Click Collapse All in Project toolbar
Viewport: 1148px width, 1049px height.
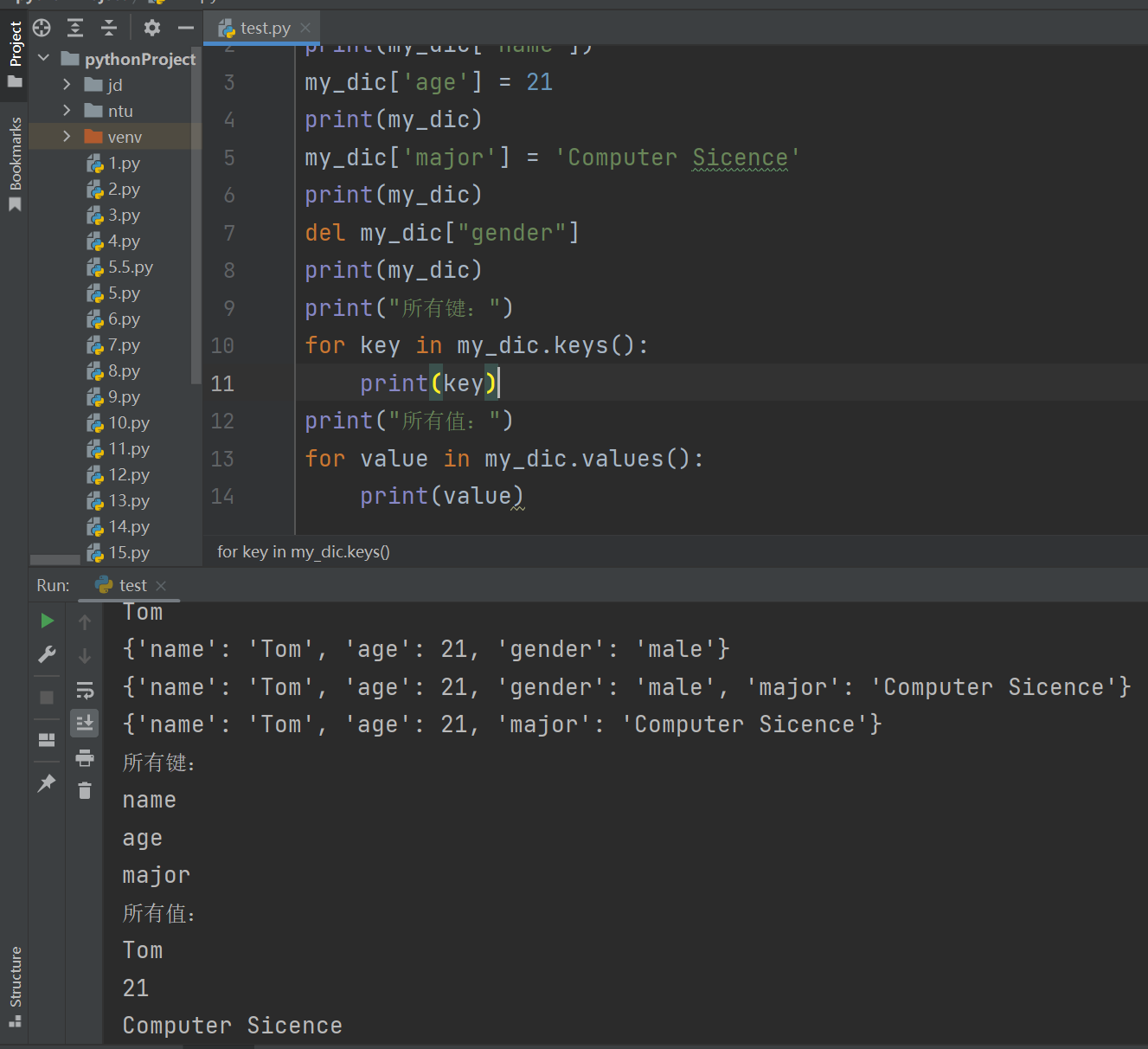109,28
